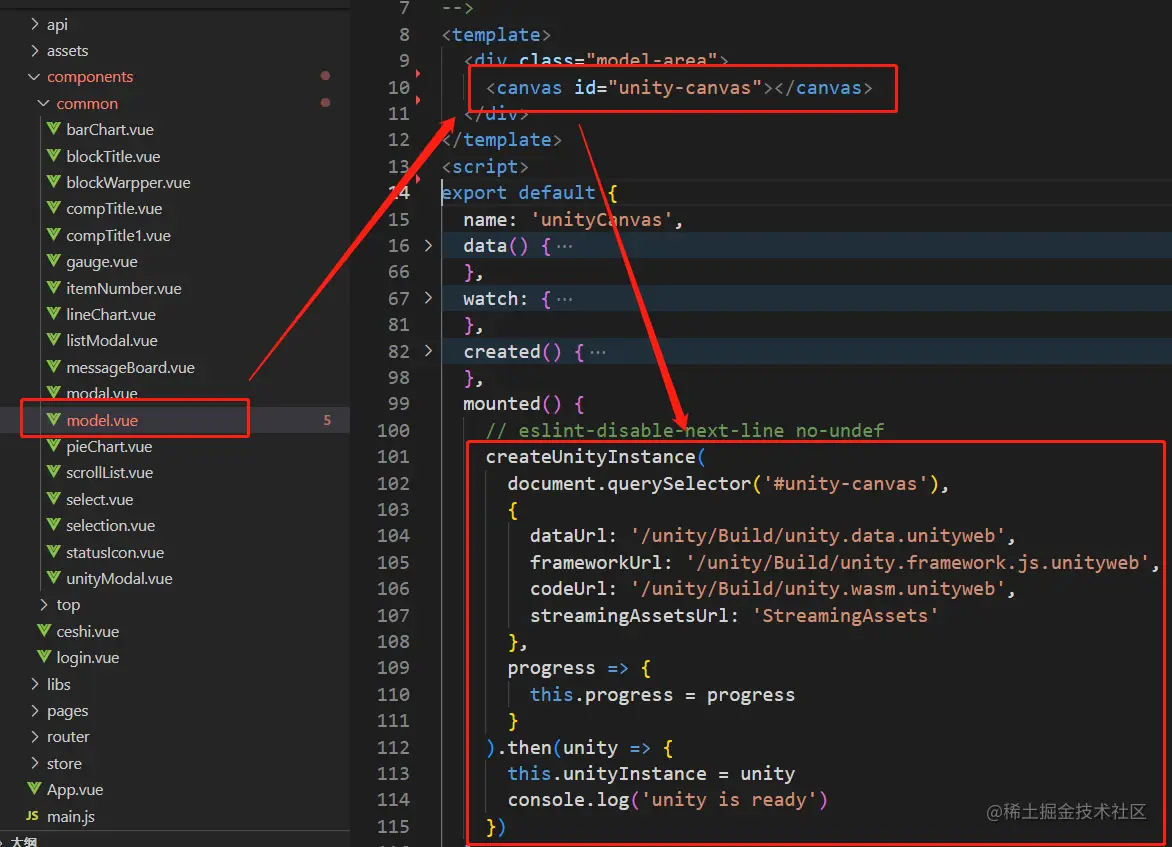Click the Vue icon beside messageBoard.vue
This screenshot has width=1172, height=847.
coord(54,367)
